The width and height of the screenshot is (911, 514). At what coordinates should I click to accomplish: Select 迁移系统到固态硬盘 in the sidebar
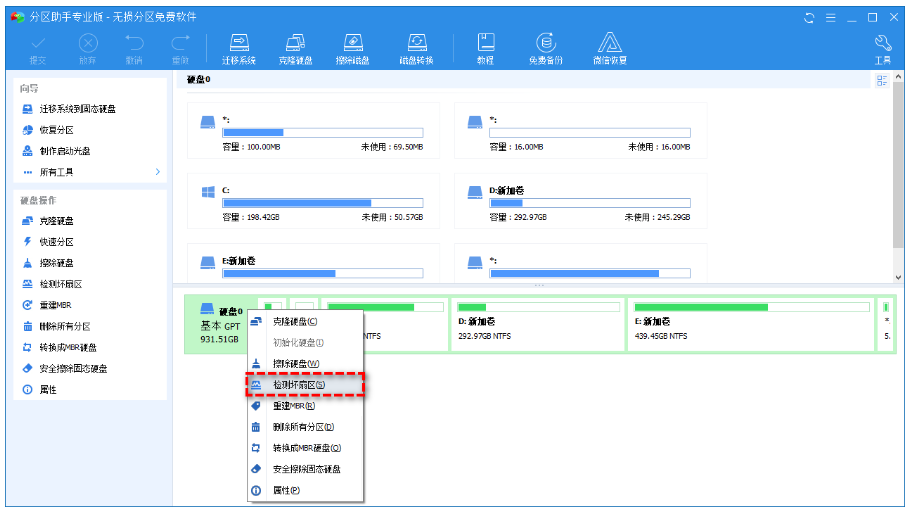tap(77, 109)
